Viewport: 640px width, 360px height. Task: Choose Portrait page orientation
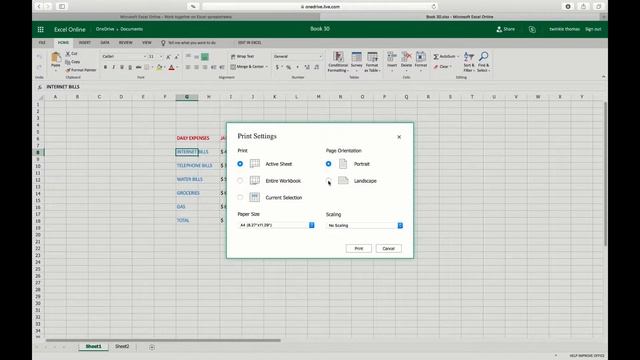click(328, 164)
